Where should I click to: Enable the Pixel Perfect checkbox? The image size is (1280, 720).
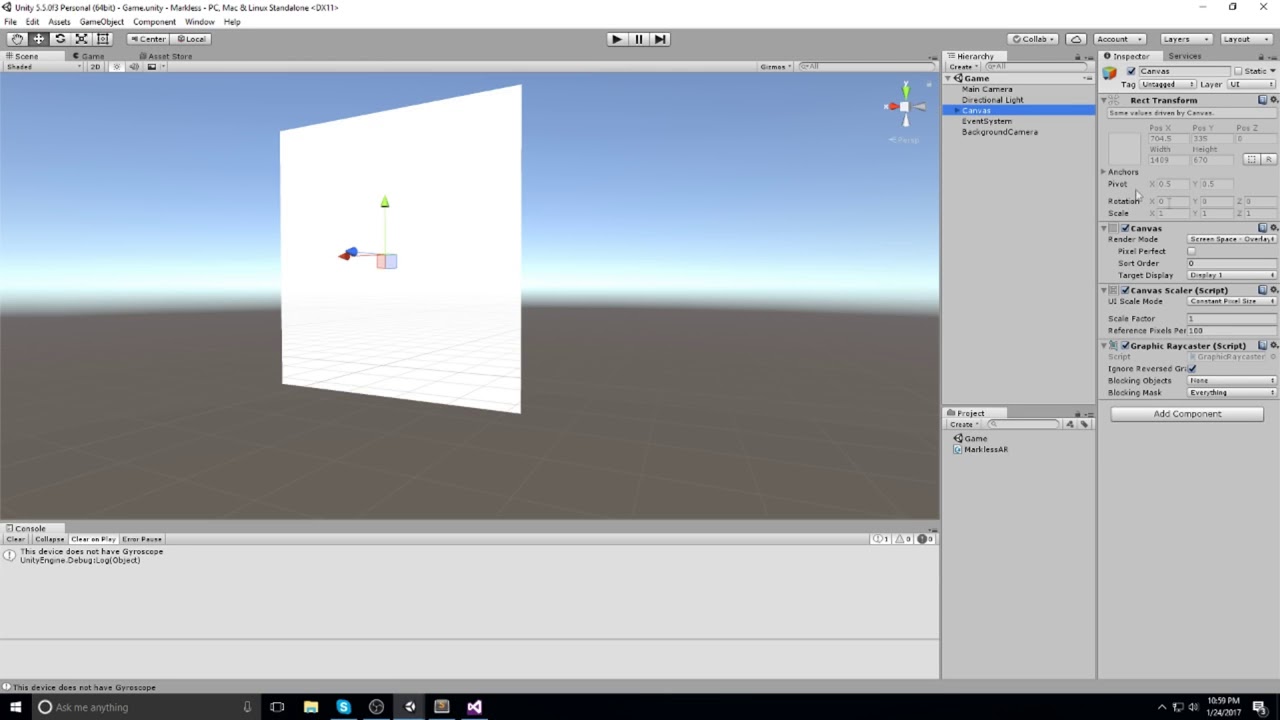pyautogui.click(x=1192, y=251)
